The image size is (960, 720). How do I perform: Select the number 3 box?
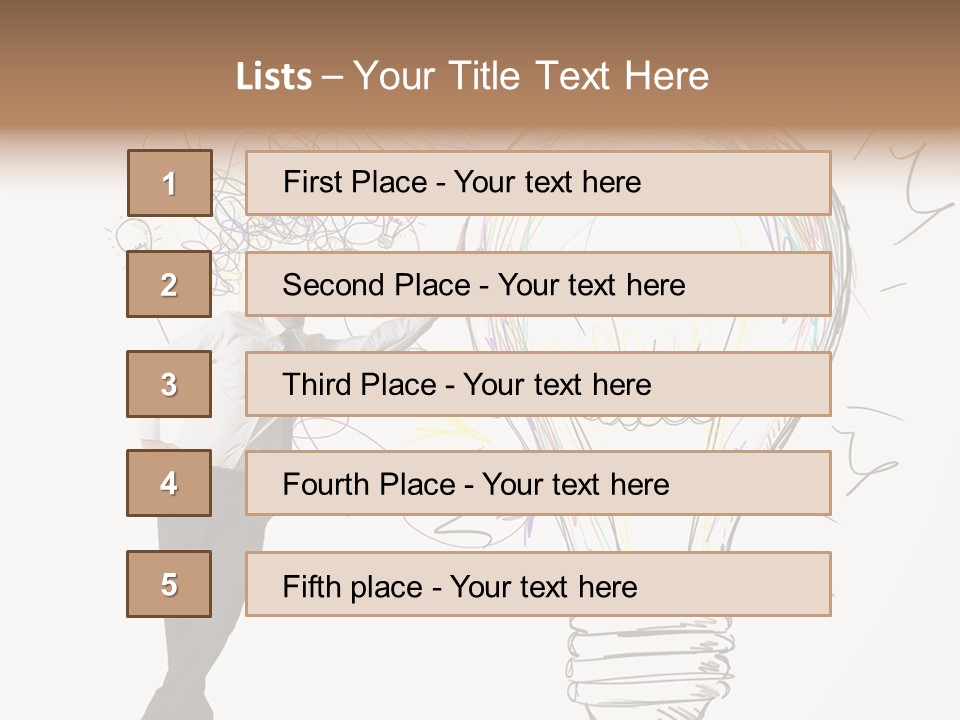169,384
